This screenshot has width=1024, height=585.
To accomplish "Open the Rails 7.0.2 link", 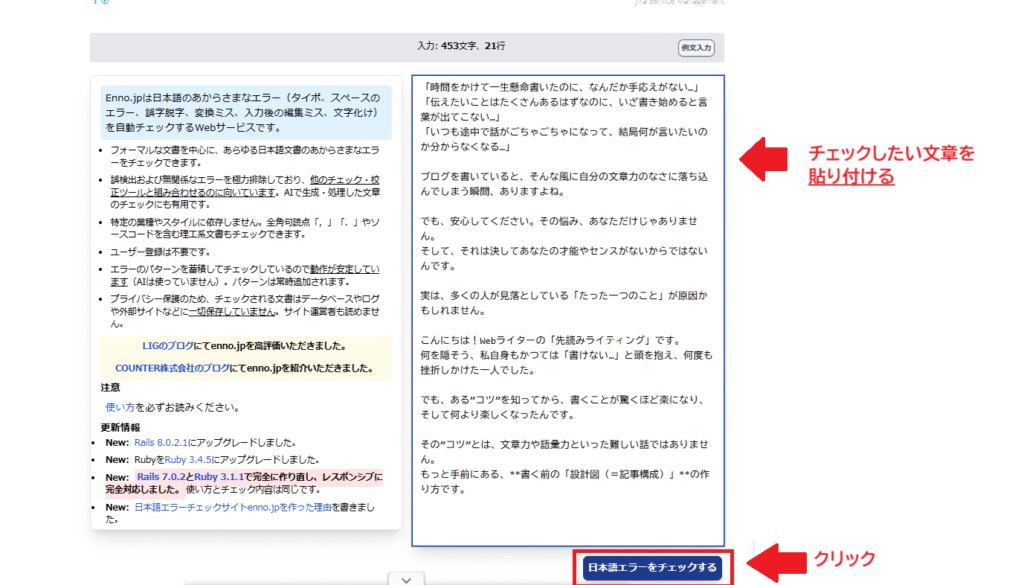I will 160,476.
